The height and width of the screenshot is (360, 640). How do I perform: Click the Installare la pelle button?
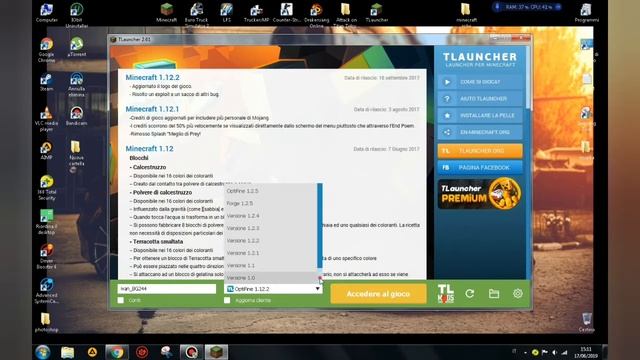pyautogui.click(x=480, y=116)
